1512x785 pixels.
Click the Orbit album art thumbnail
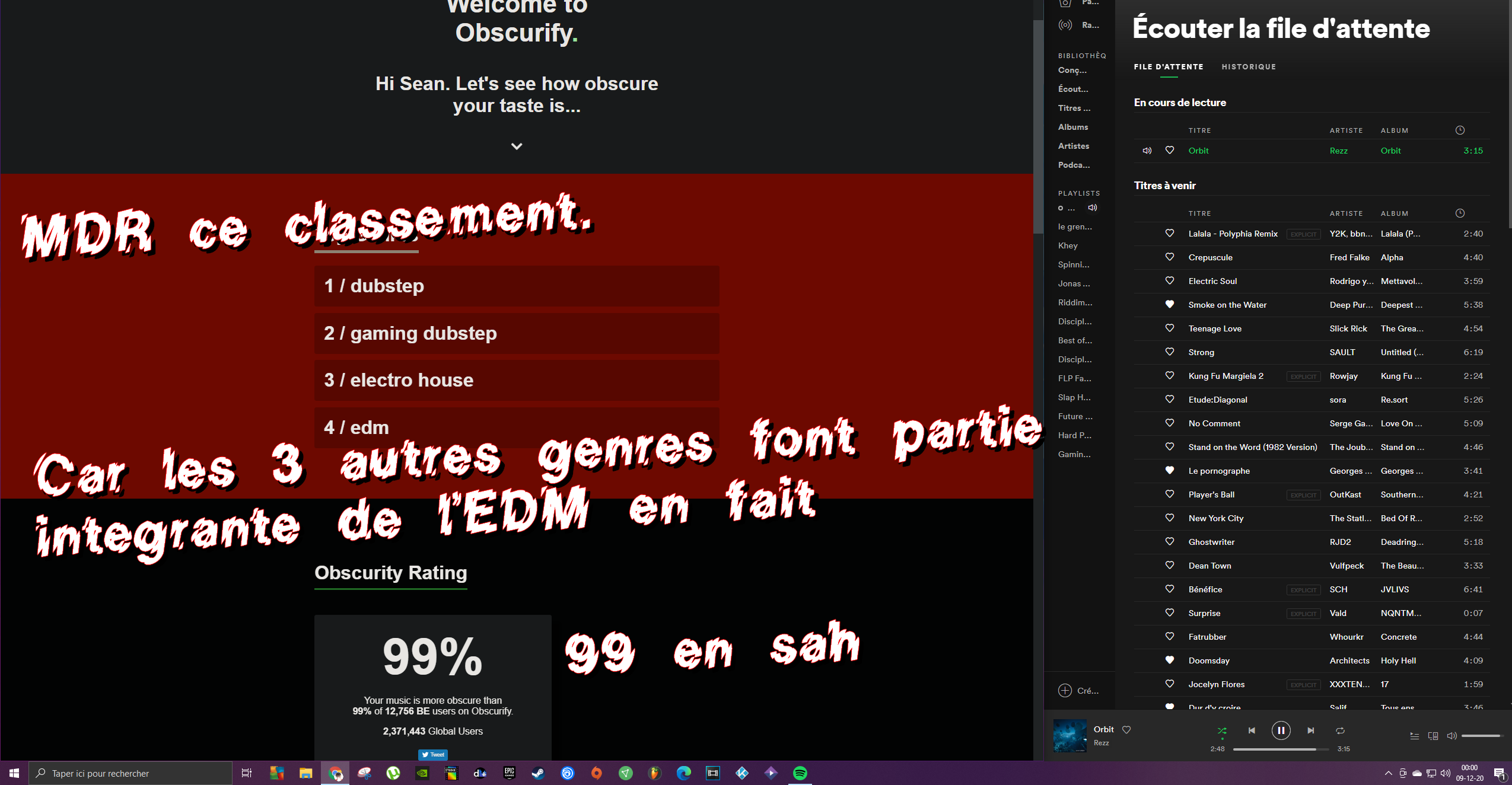click(x=1069, y=736)
